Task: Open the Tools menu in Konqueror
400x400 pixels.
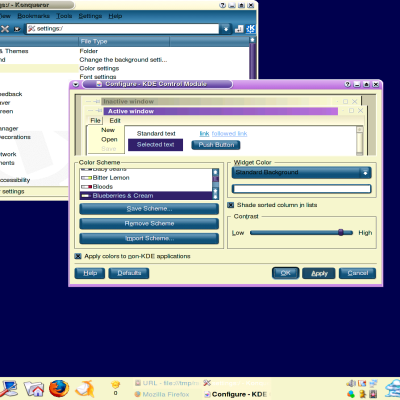Action: (64, 16)
